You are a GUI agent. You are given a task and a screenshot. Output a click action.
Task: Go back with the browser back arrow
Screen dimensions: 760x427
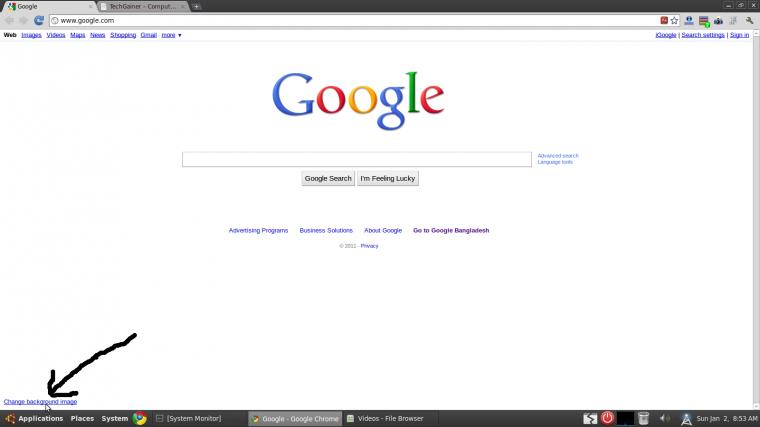point(9,20)
